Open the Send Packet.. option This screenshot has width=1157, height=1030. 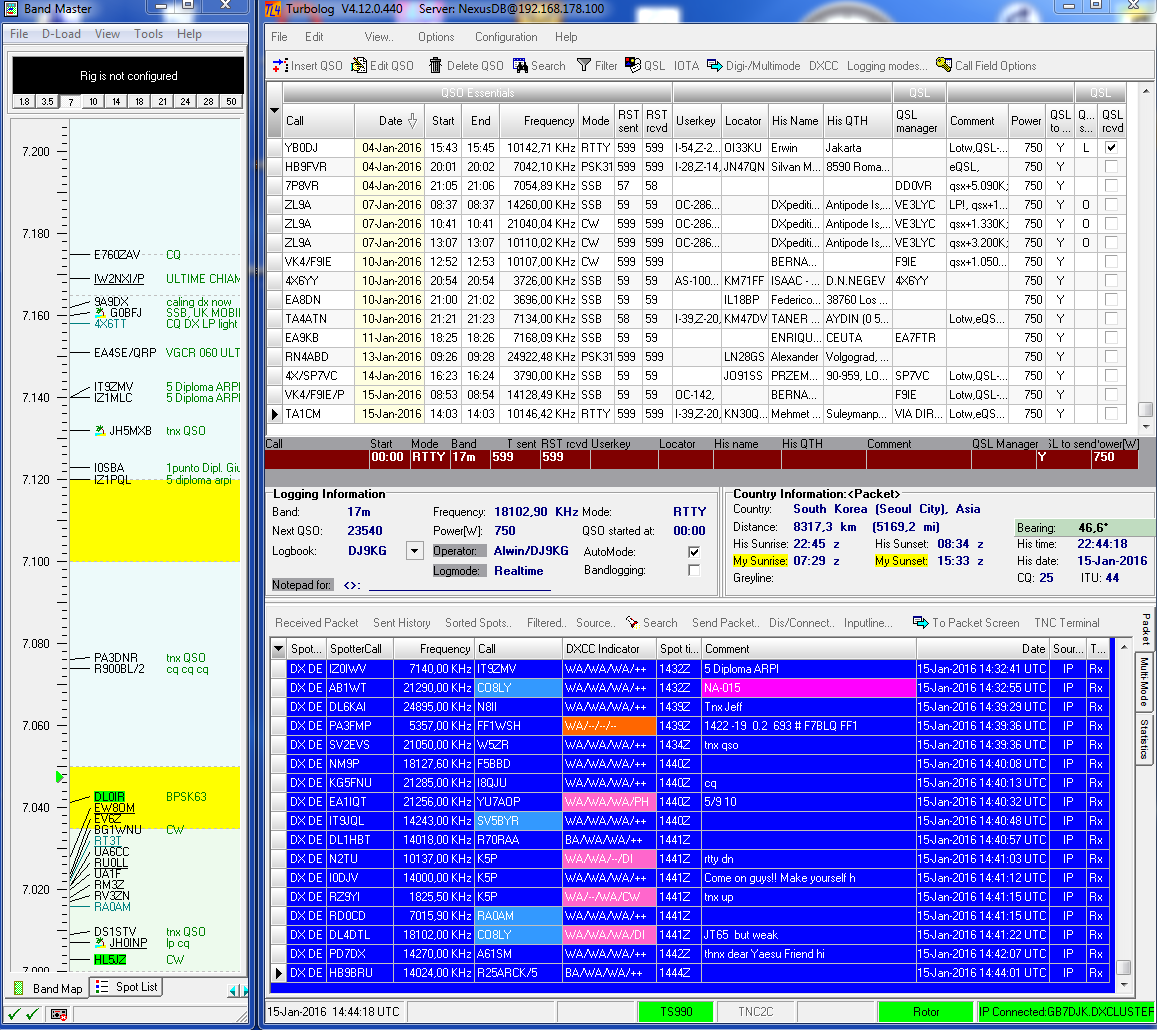tap(725, 623)
